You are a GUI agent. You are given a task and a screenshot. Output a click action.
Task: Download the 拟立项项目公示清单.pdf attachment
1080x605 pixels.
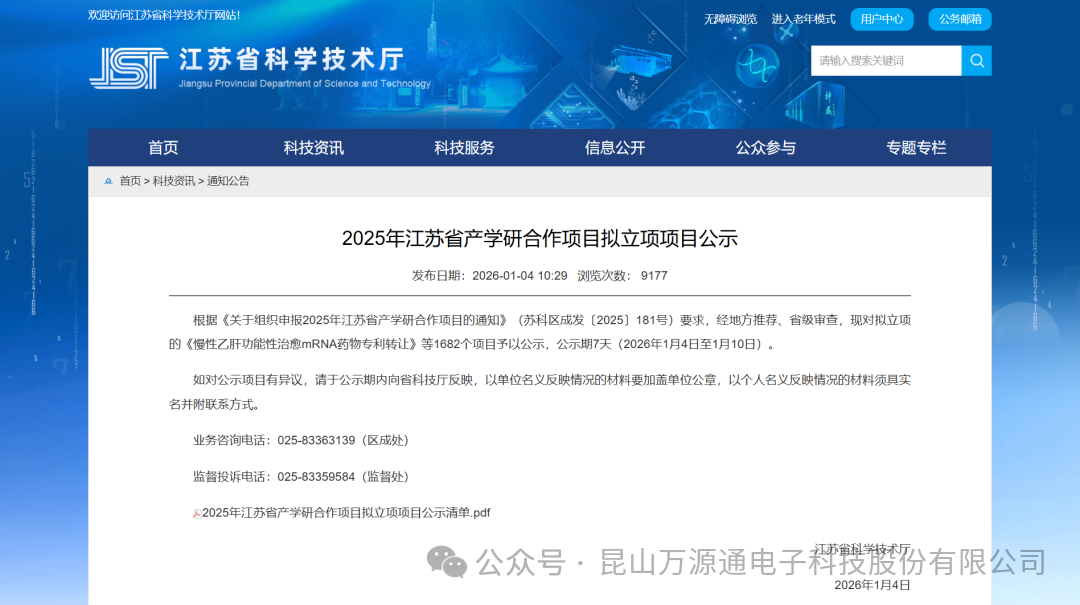click(x=346, y=513)
